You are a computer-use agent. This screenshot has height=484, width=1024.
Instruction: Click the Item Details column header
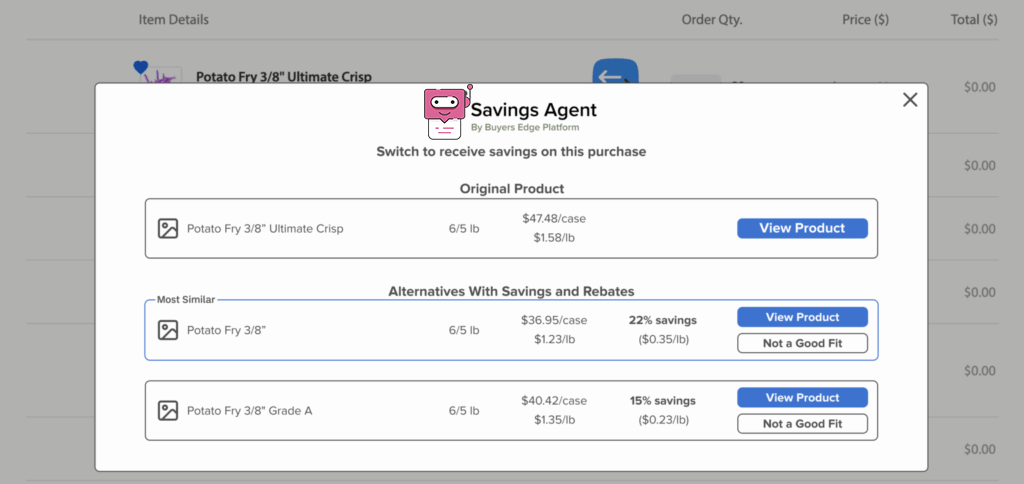coord(174,19)
